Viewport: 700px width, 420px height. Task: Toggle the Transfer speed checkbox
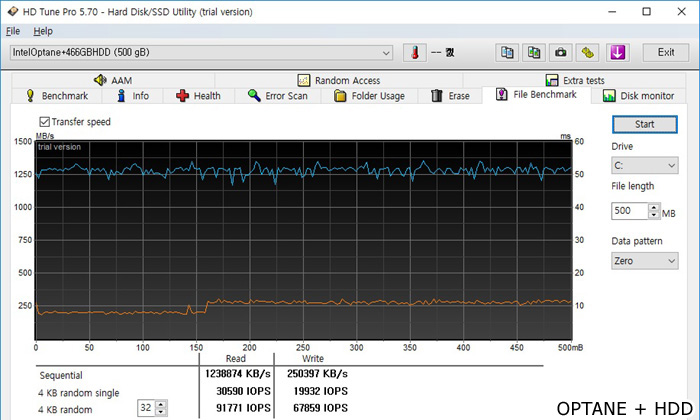tap(45, 122)
